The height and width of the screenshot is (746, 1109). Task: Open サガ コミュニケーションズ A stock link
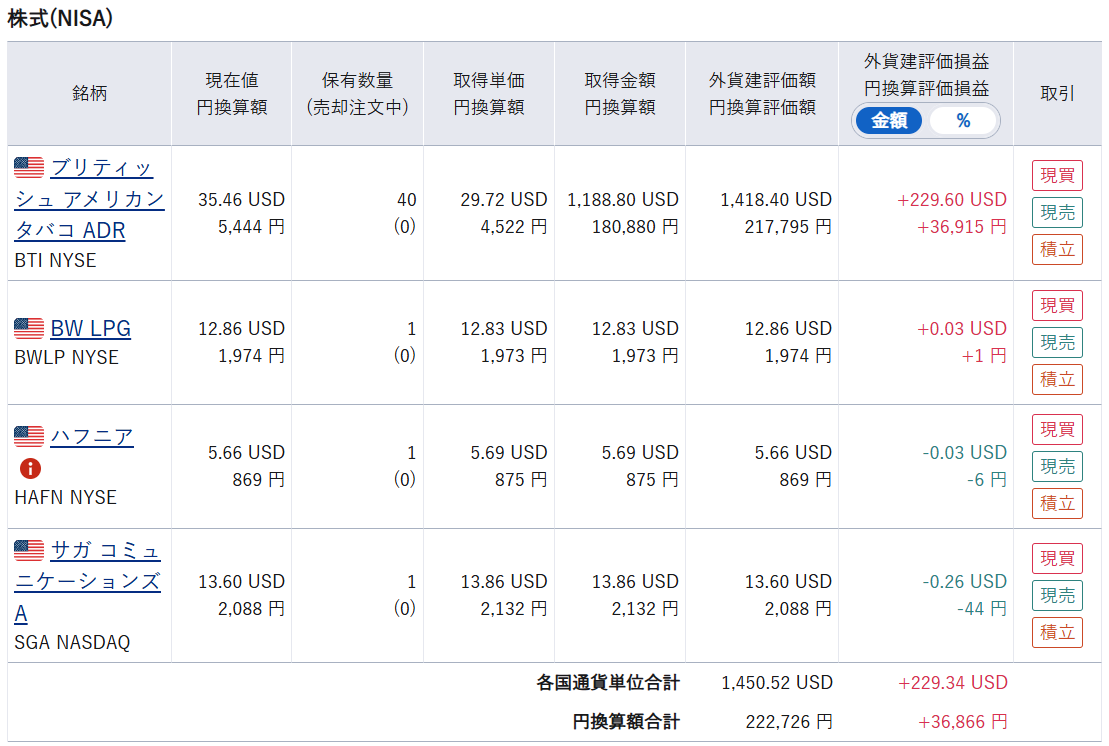pos(88,581)
